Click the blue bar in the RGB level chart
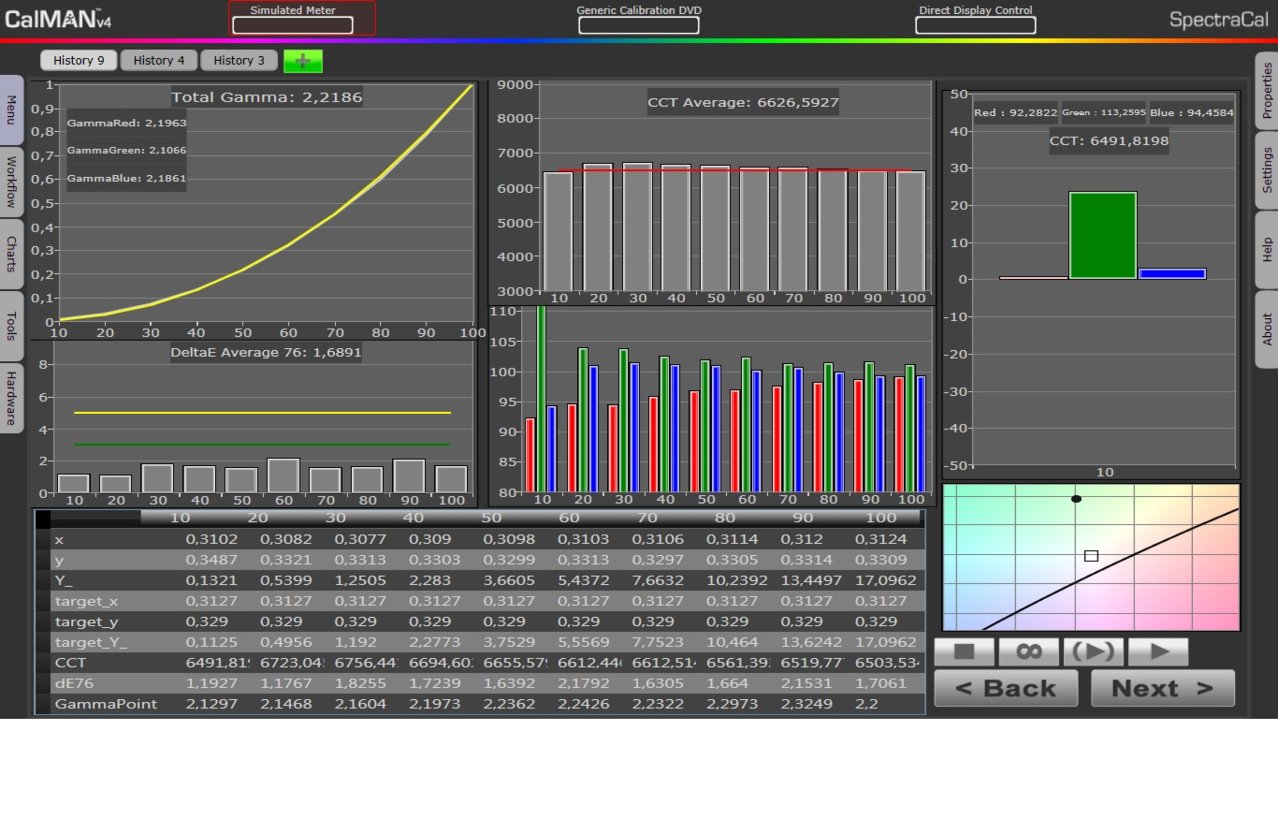 (x=1173, y=273)
